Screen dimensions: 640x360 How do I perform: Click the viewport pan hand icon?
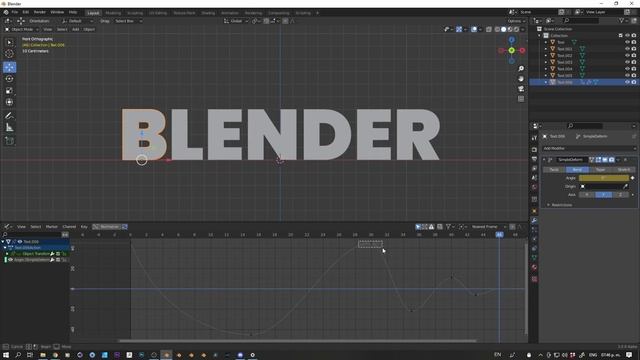pyautogui.click(x=521, y=79)
